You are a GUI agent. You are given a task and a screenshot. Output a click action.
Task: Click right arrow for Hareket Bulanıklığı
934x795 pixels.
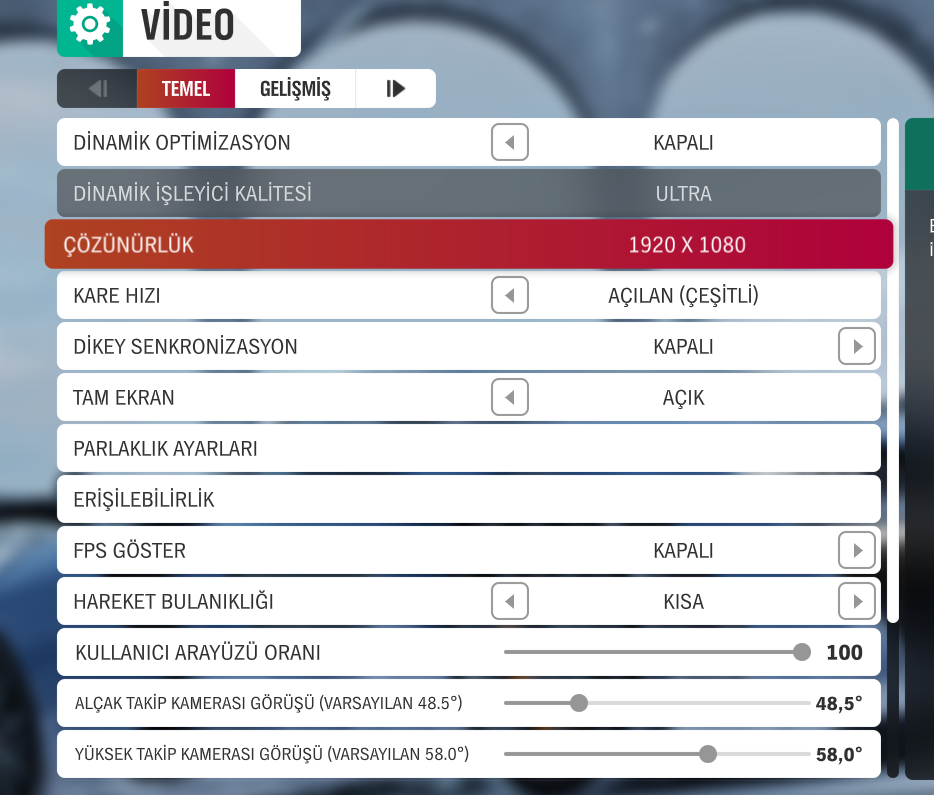857,601
